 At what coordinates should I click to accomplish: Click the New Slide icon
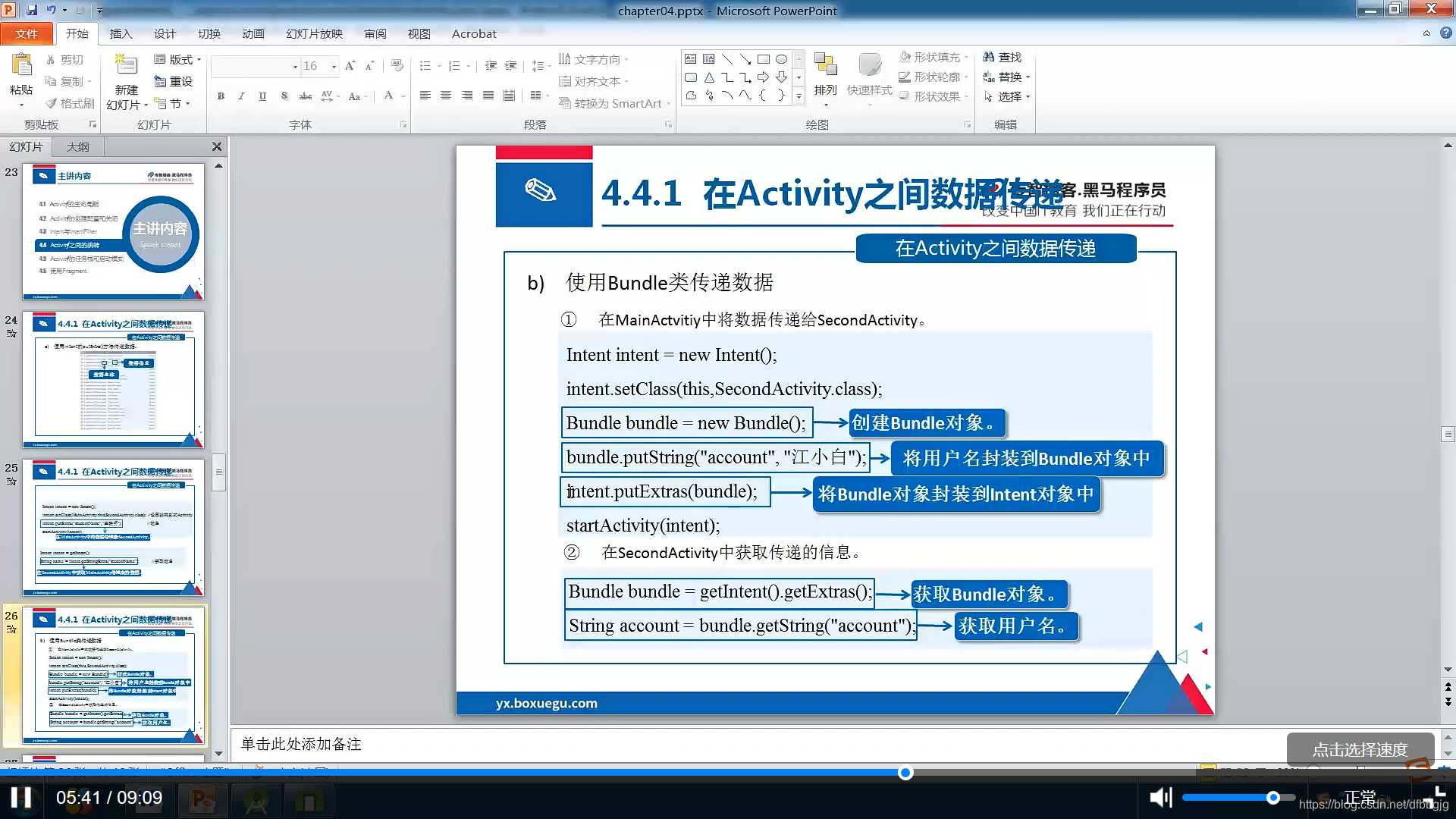[126, 67]
